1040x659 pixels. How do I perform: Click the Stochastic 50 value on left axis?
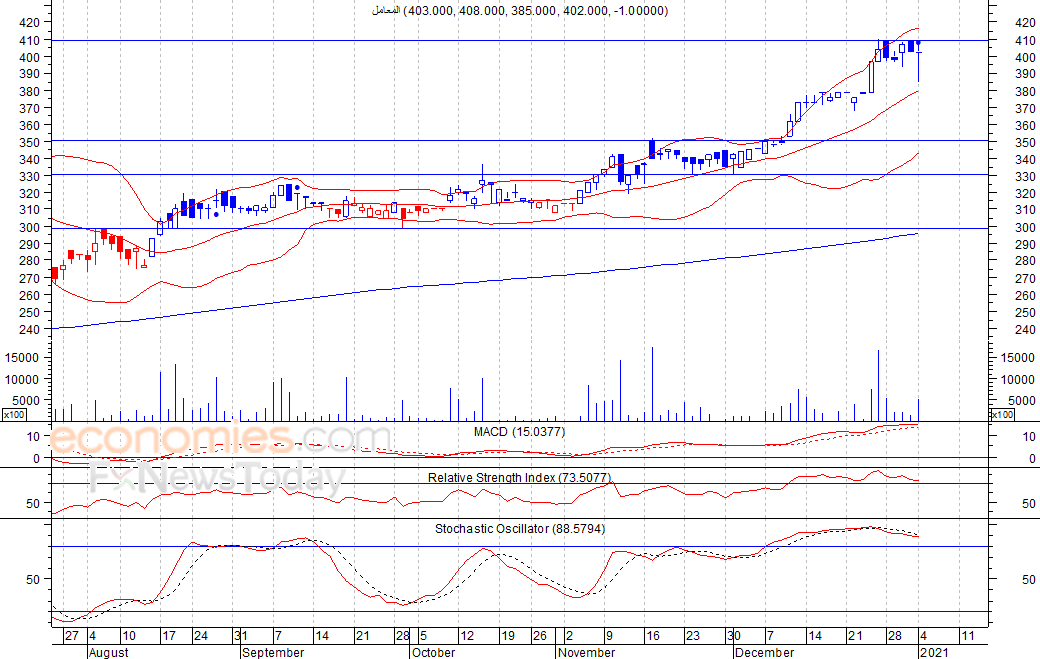[x=33, y=579]
